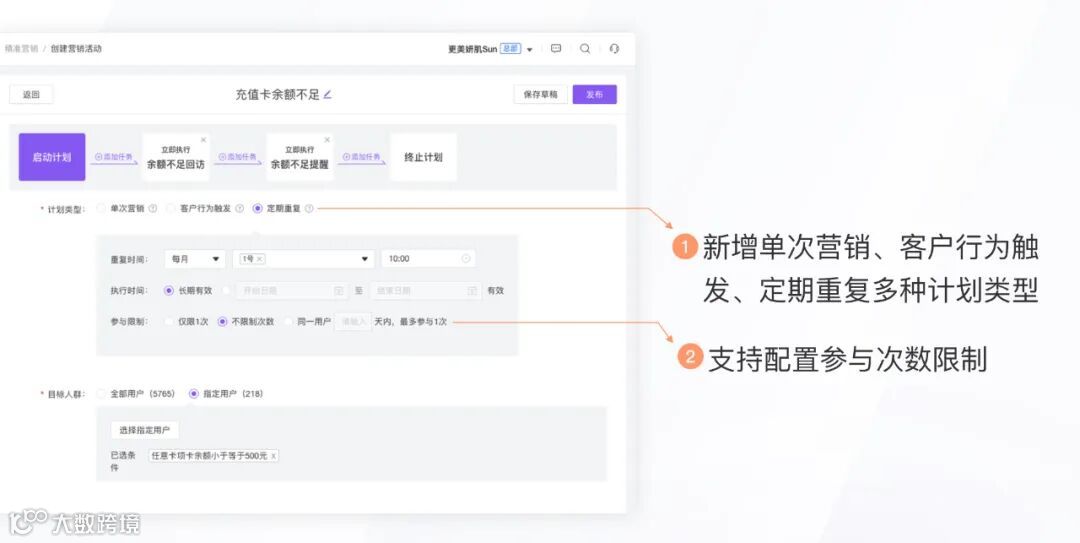Click the help icon next to 单次营销

(x=153, y=208)
